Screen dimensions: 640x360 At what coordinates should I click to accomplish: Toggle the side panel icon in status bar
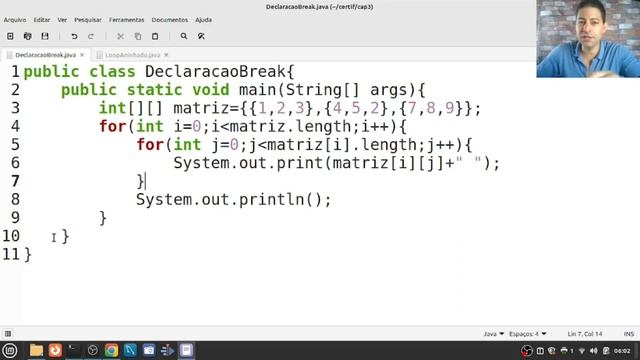[8, 333]
